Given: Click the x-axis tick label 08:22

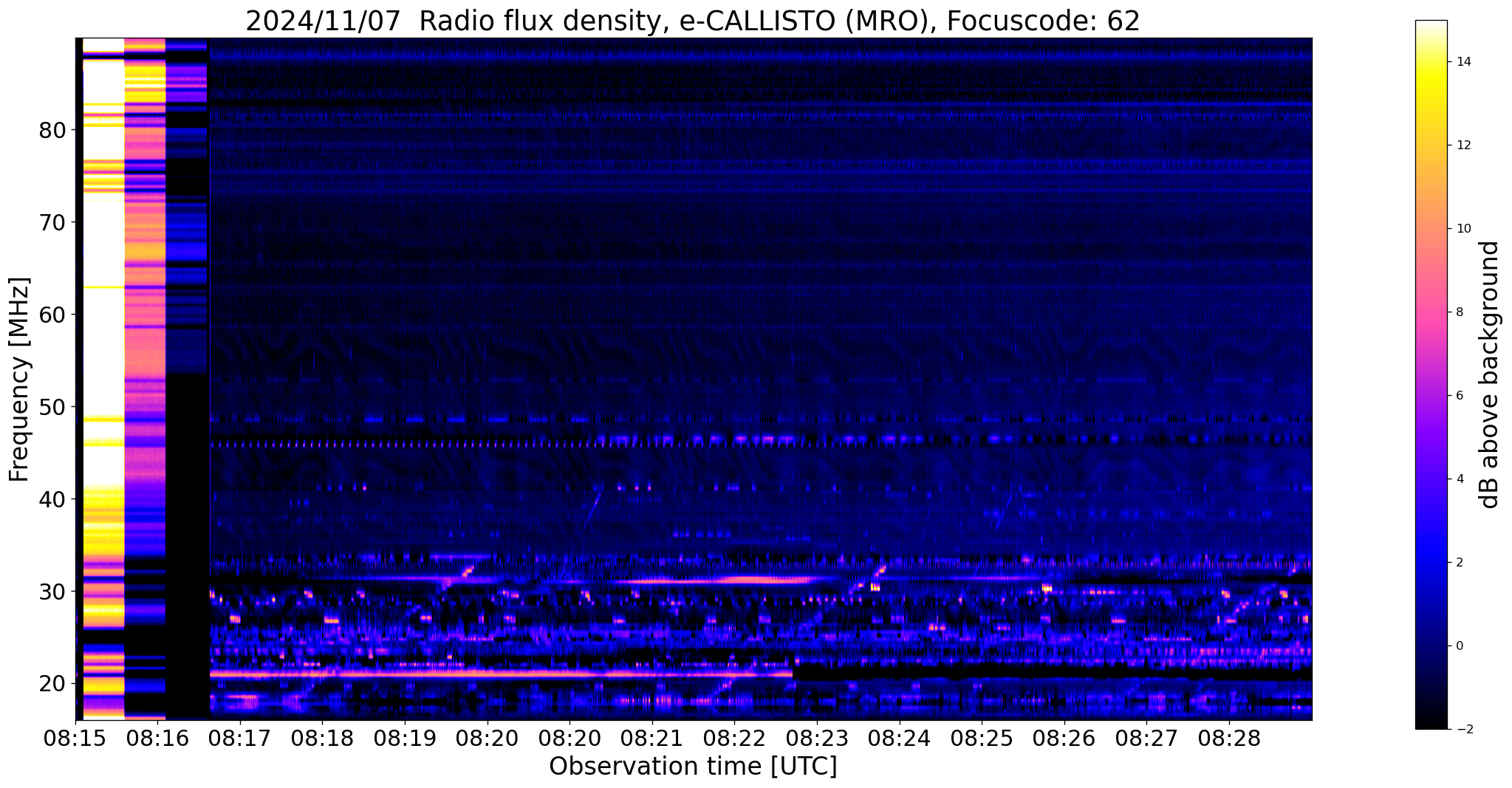Looking at the screenshot, I should (x=734, y=739).
